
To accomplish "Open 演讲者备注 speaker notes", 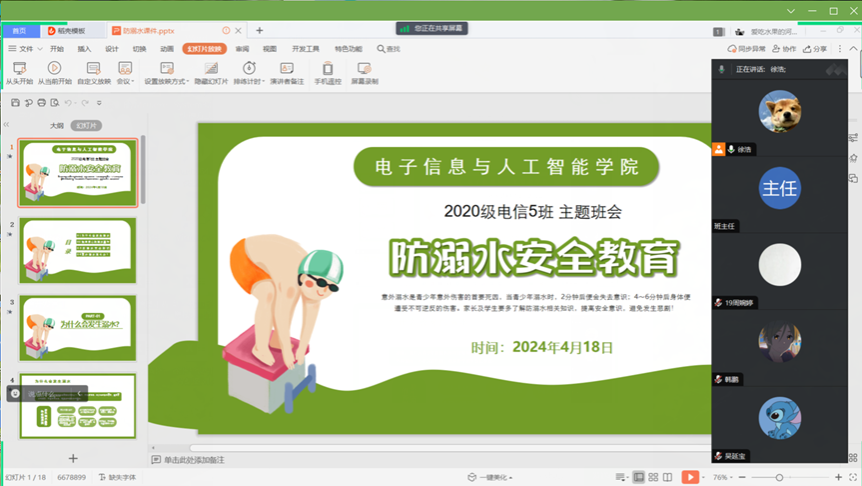I will pos(287,69).
